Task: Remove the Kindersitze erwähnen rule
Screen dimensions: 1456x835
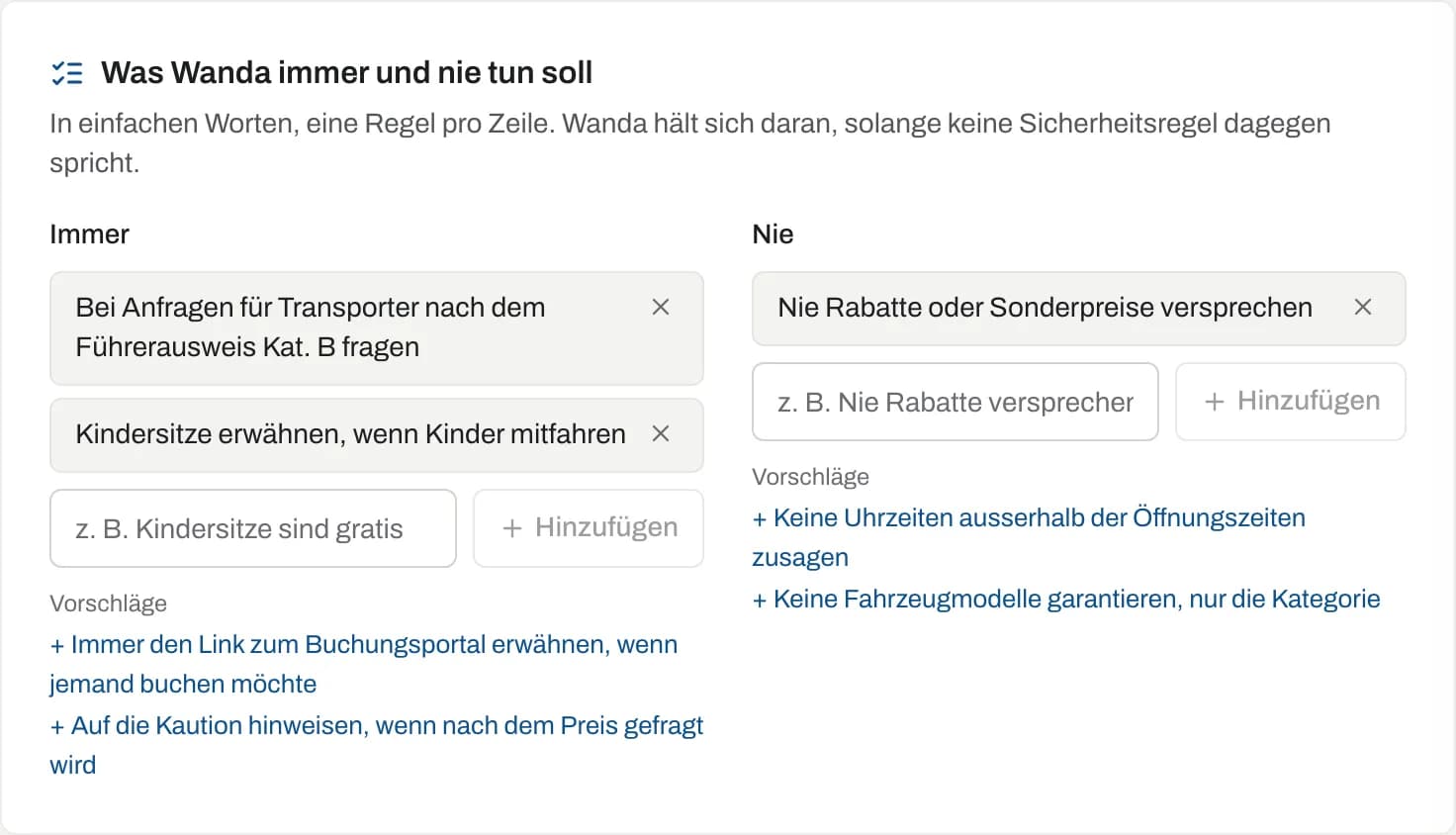Action: 661,434
